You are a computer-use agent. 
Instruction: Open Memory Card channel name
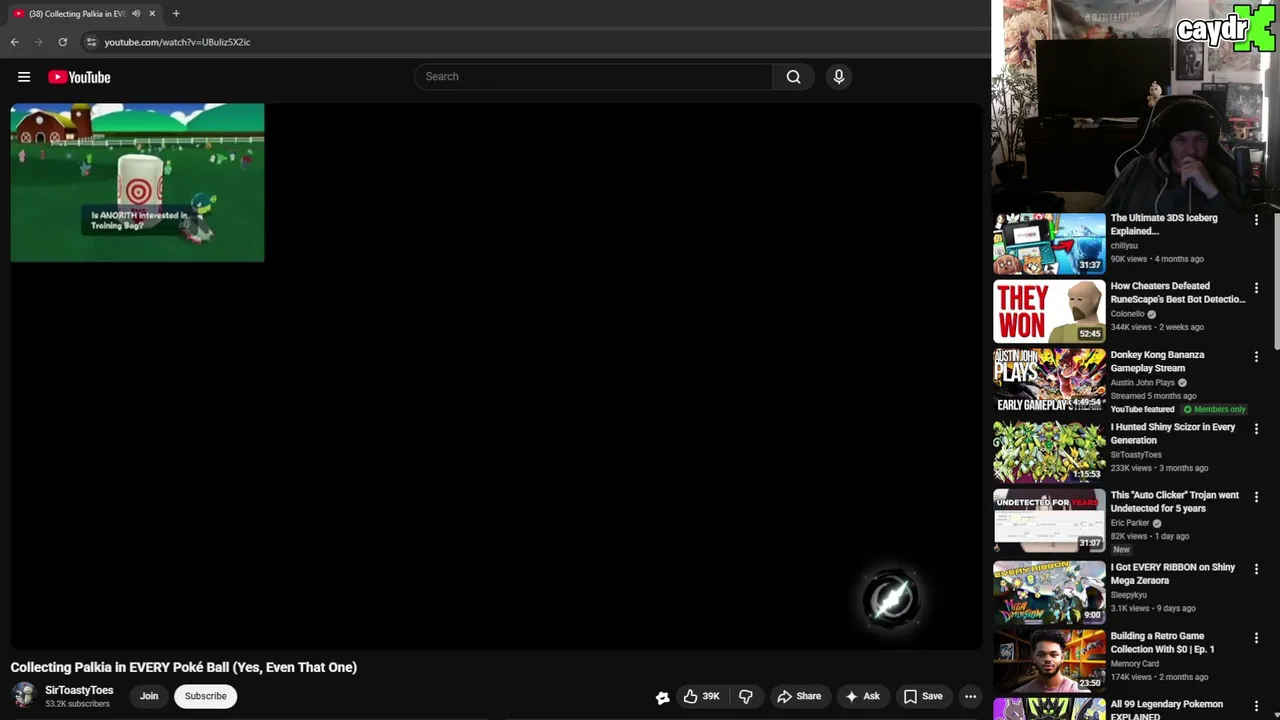(1135, 664)
